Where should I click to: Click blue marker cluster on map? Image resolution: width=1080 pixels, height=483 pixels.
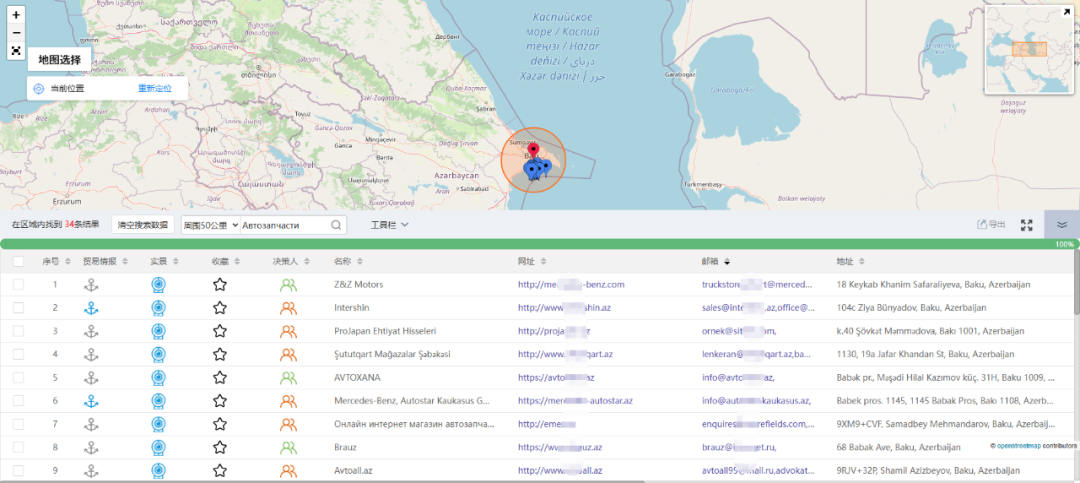(x=537, y=169)
